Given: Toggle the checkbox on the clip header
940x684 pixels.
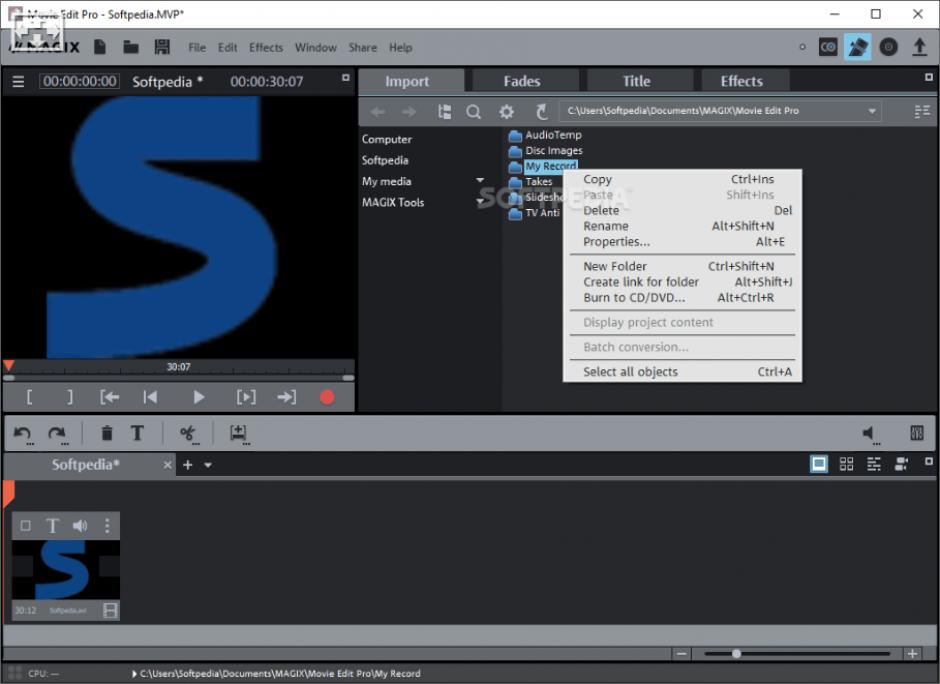Looking at the screenshot, I should [26, 525].
